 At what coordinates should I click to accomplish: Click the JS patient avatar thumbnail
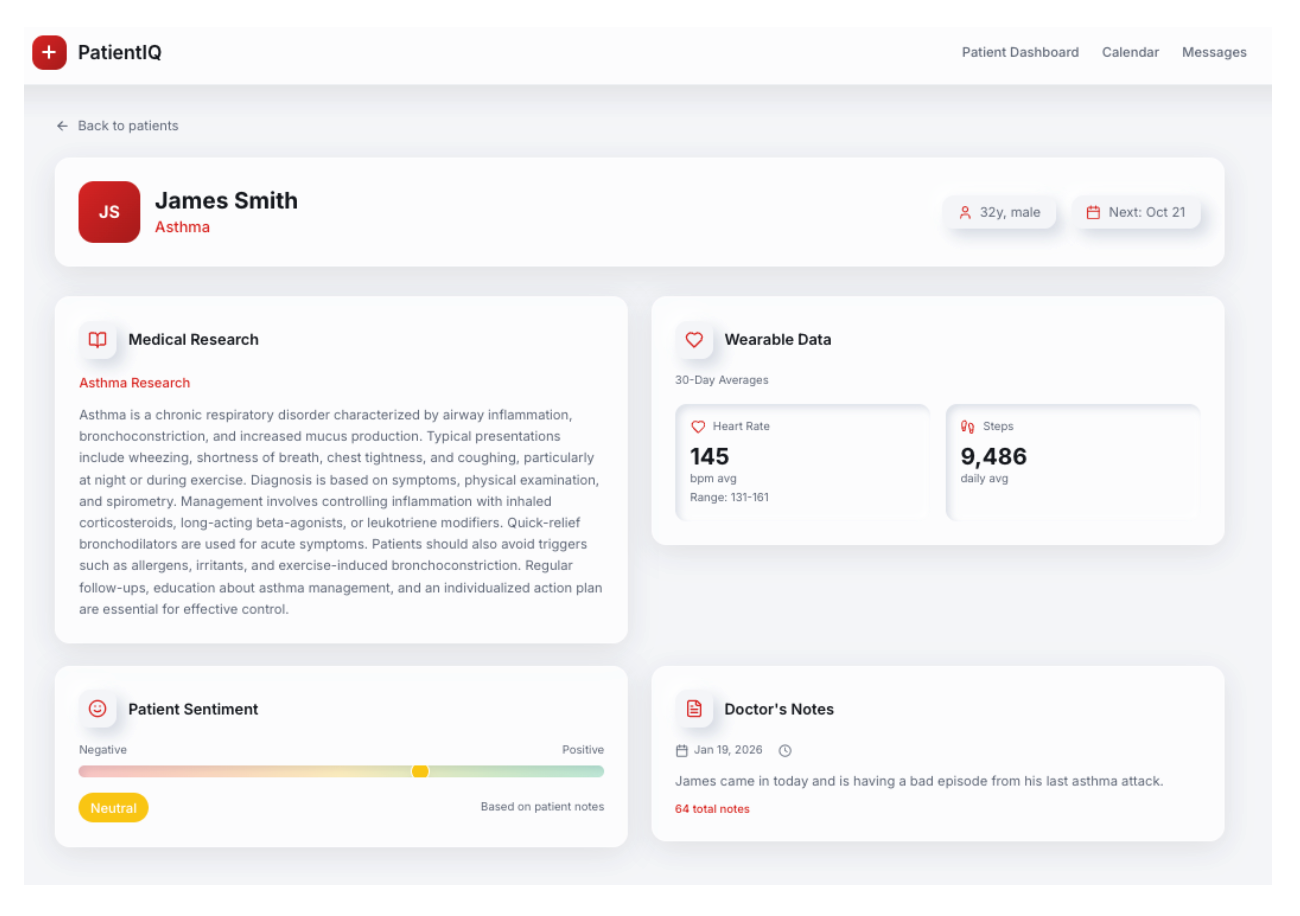109,212
